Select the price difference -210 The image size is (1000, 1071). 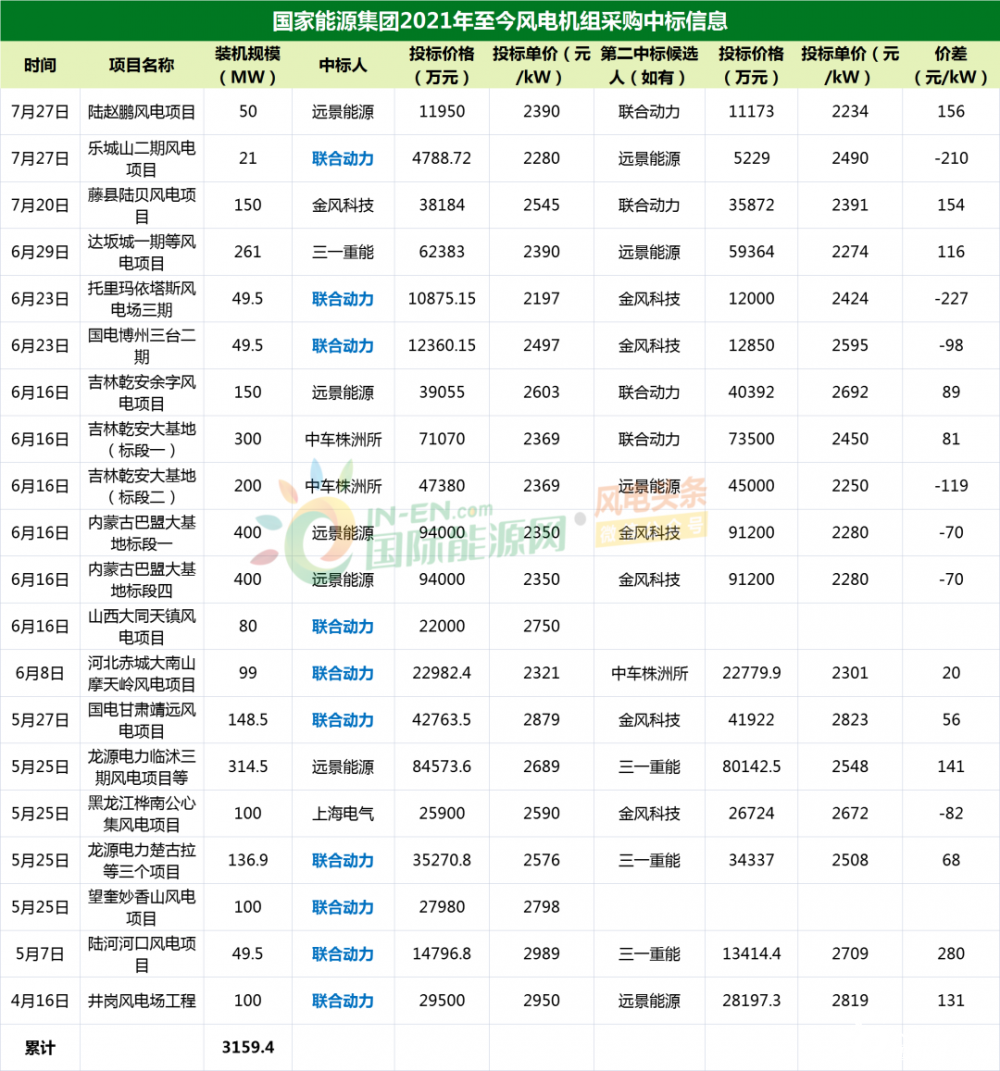click(951, 158)
